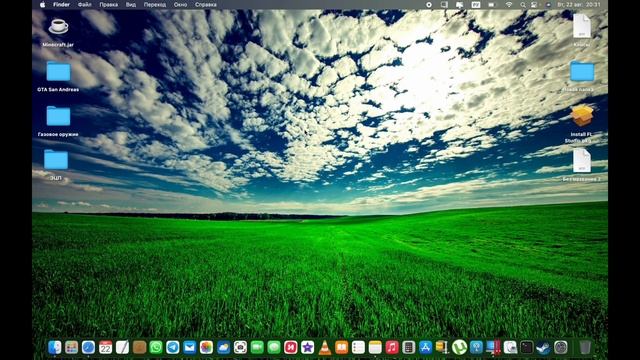Open the Apple menu
This screenshot has height=360, width=640.
[42, 5]
